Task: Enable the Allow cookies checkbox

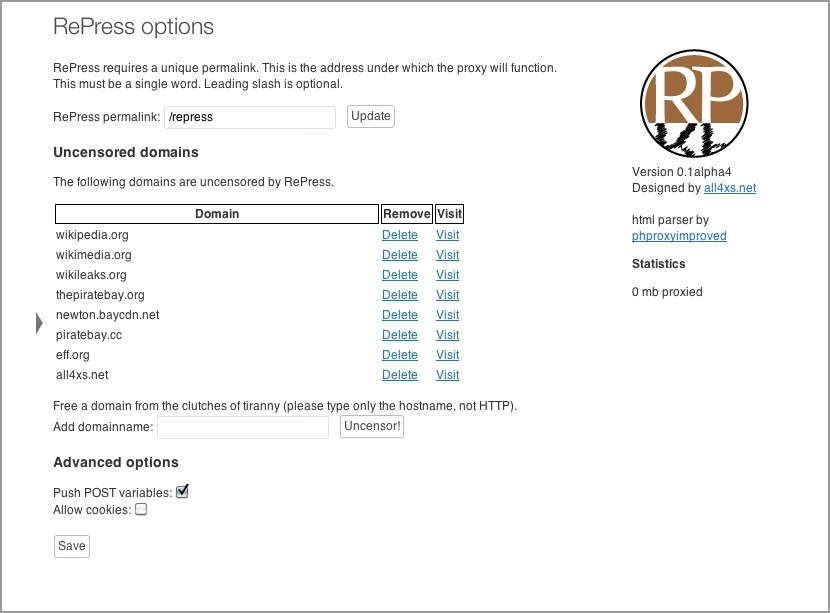Action: pos(141,509)
